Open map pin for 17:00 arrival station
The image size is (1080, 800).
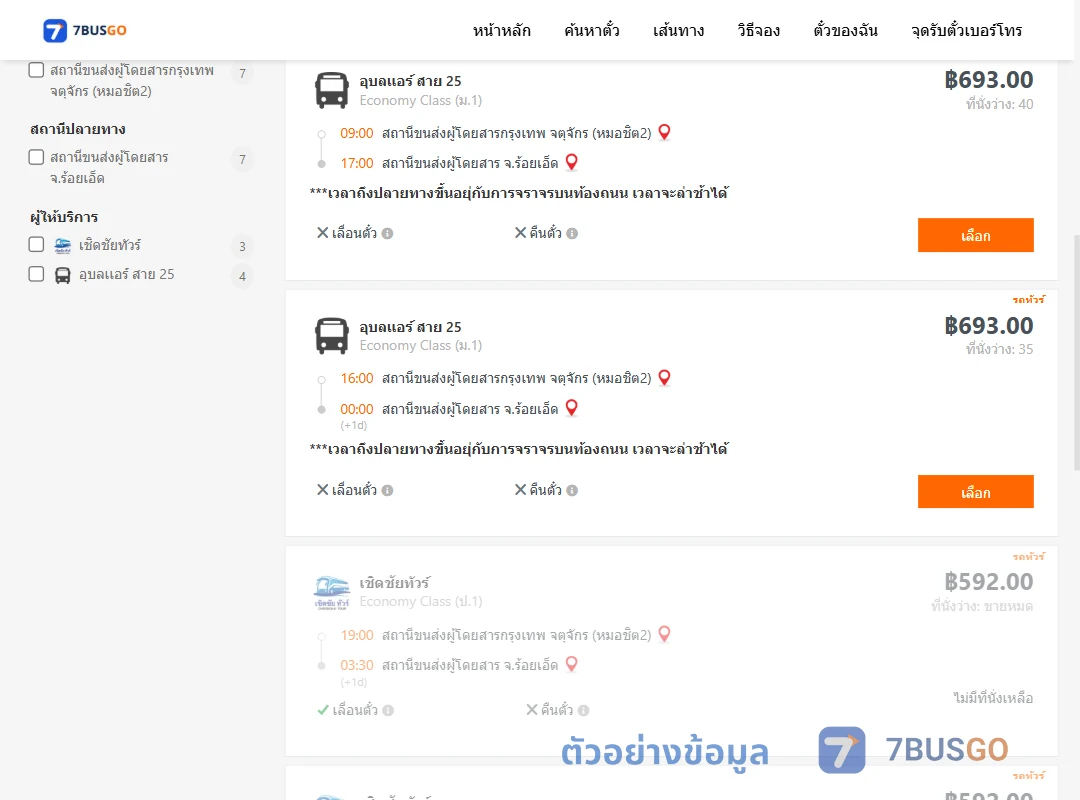[572, 163]
